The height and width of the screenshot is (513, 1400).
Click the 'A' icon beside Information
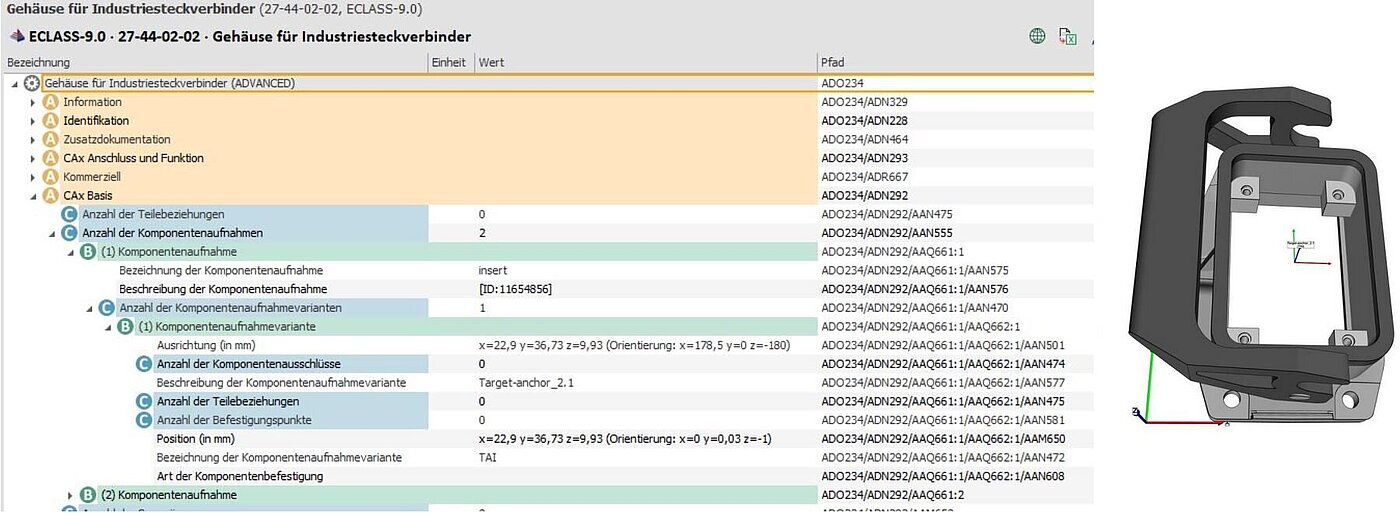(x=51, y=102)
